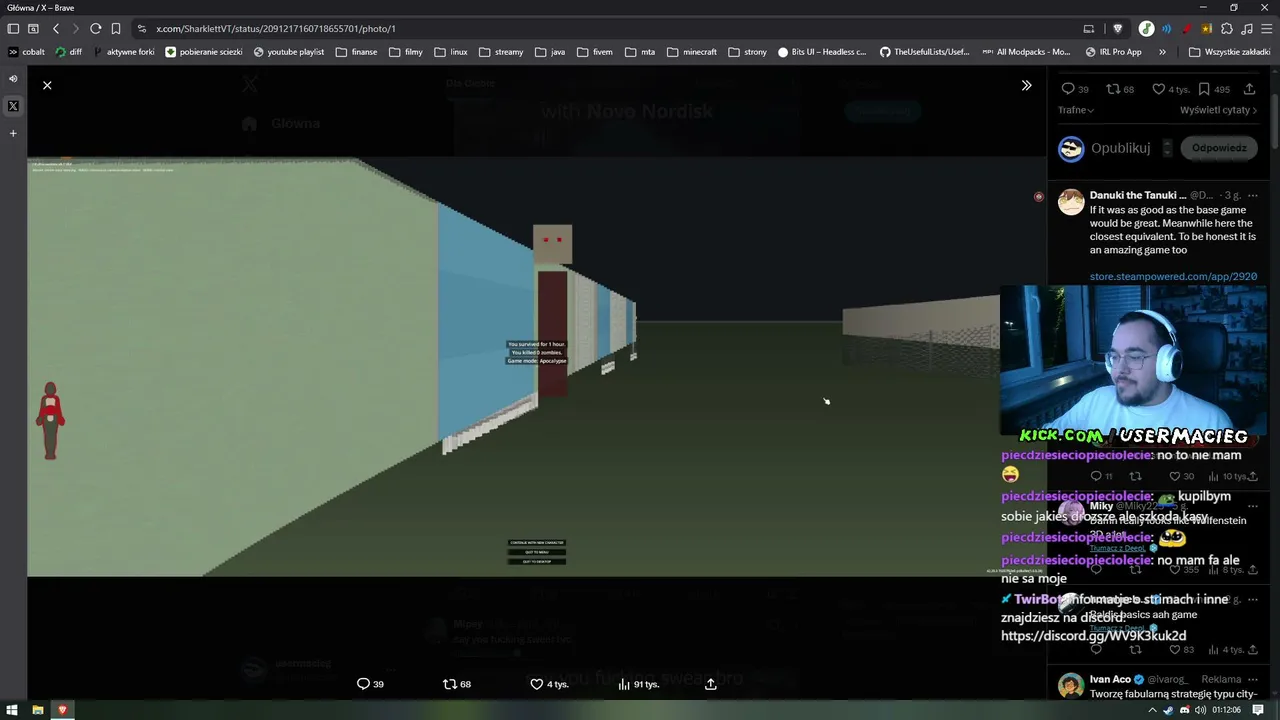
Task: Open the youtube playlist bookmark
Action: pyautogui.click(x=289, y=52)
